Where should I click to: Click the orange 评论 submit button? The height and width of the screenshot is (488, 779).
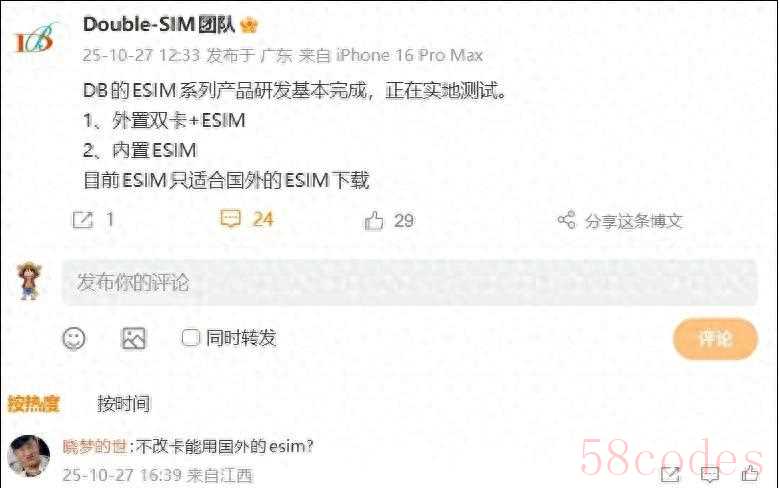pos(715,339)
